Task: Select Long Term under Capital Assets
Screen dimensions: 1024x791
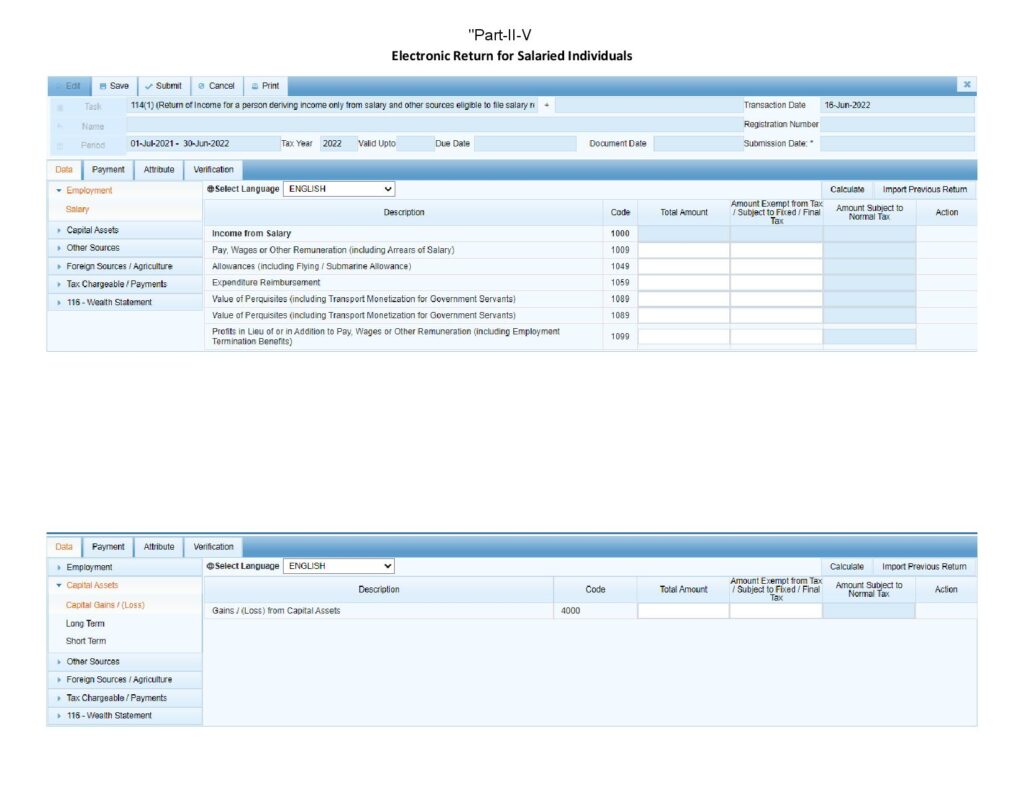Action: tap(85, 623)
